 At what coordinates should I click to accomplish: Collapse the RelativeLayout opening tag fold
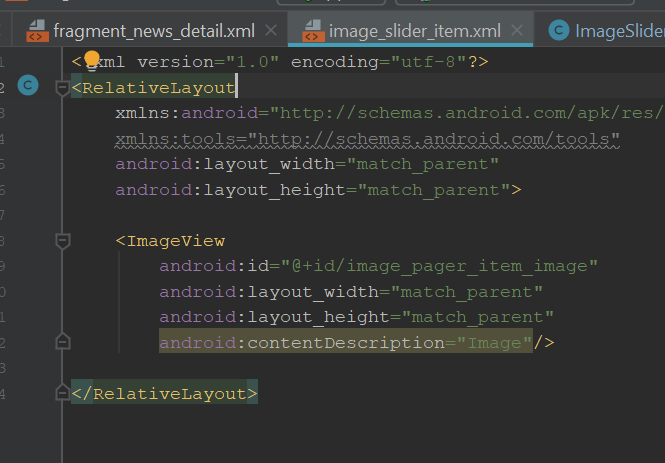[63, 87]
